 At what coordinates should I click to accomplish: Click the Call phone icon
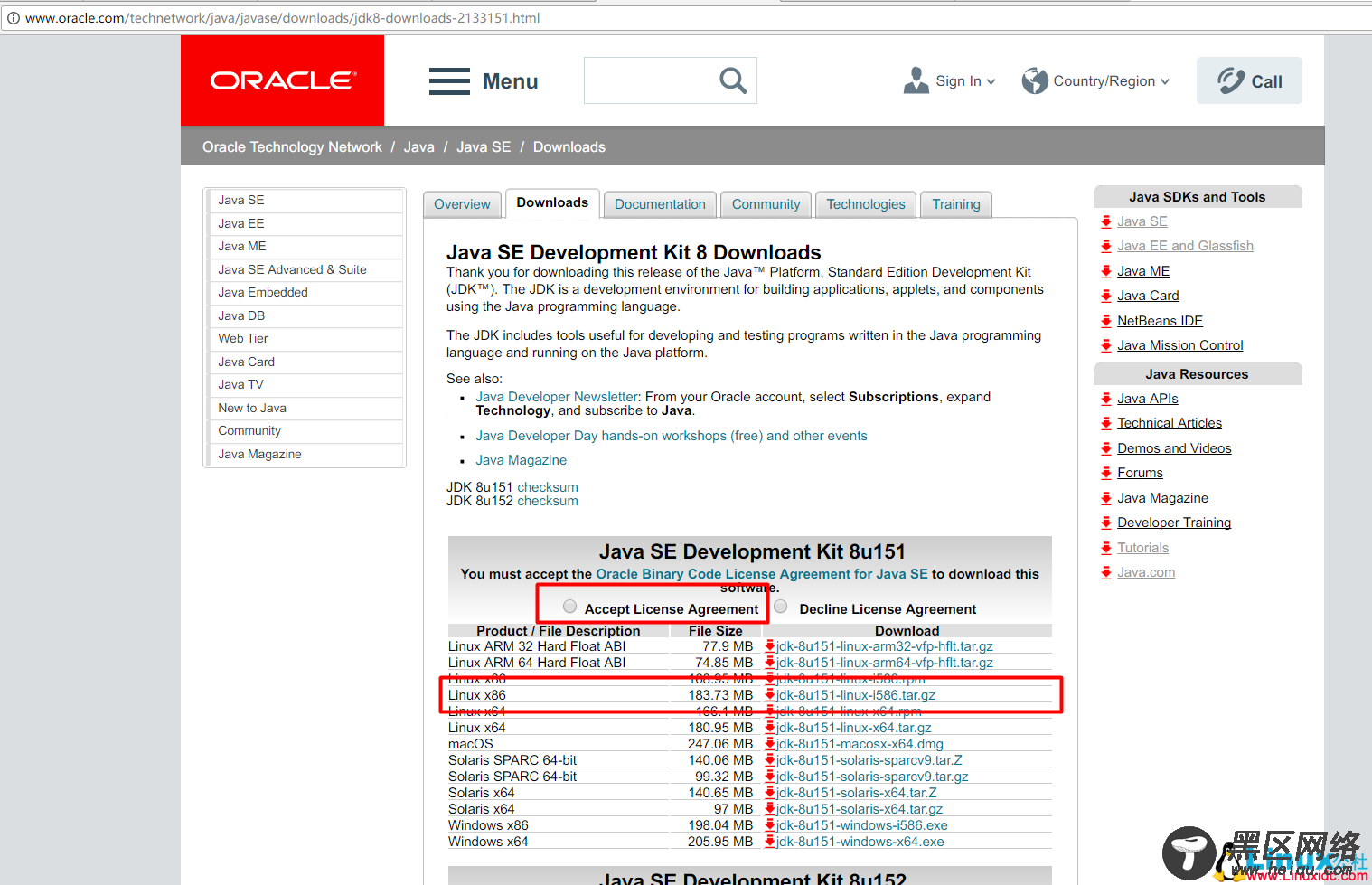point(1230,80)
